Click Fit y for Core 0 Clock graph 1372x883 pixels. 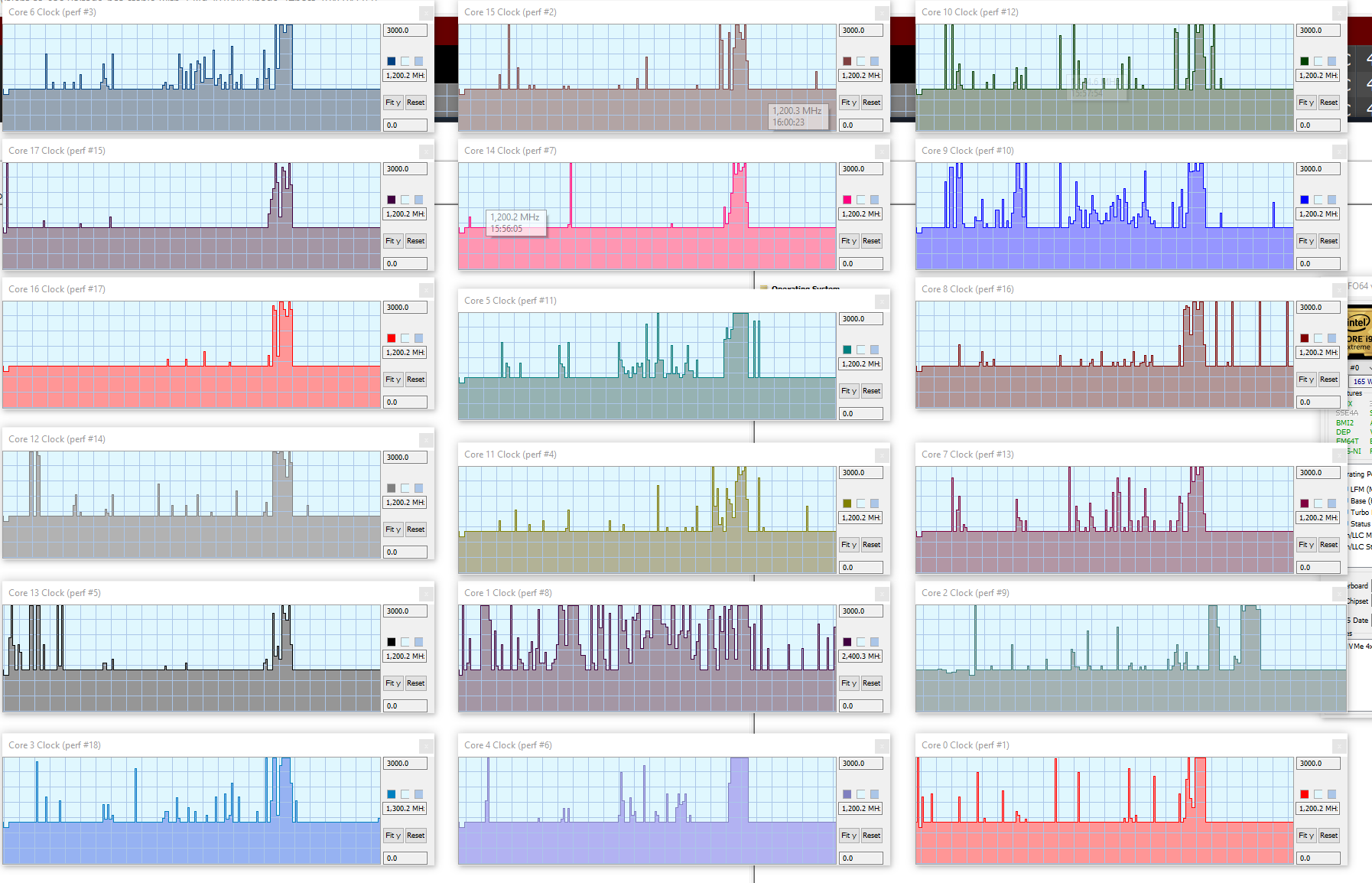coord(1305,836)
